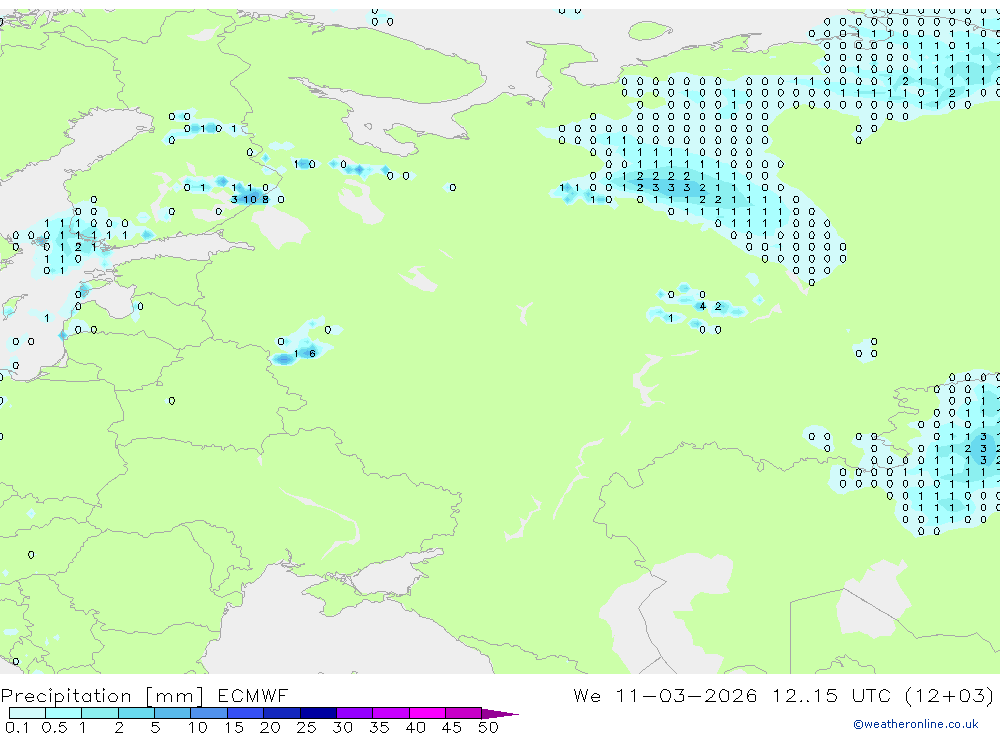Click the legend label "0.5"
The height and width of the screenshot is (733, 1000).
54,727
